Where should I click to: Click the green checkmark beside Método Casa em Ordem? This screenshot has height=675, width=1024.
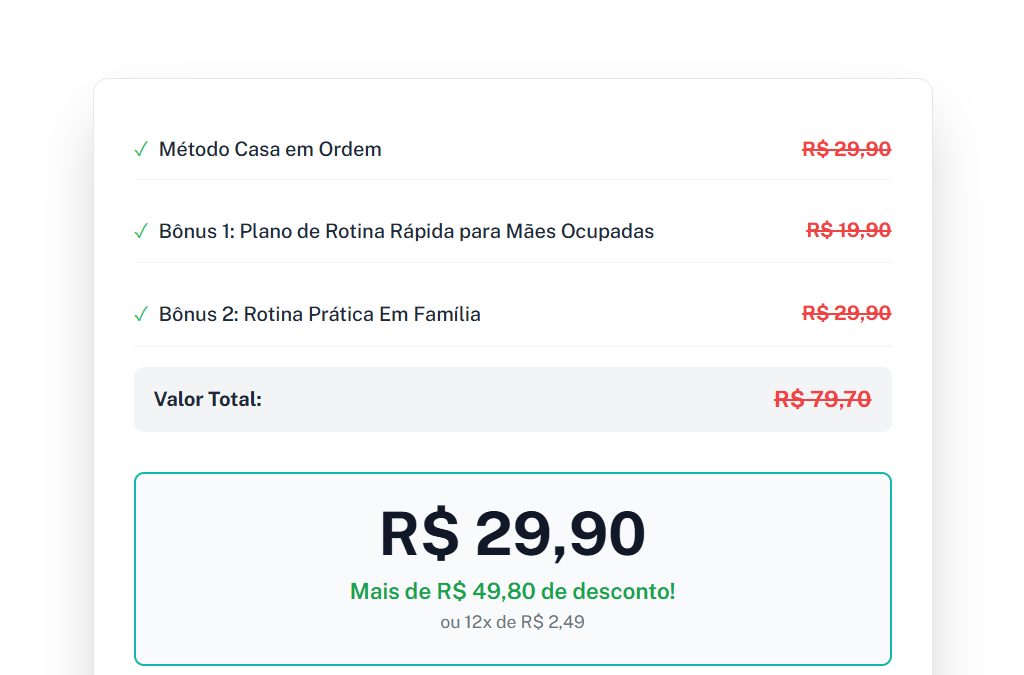coord(141,149)
